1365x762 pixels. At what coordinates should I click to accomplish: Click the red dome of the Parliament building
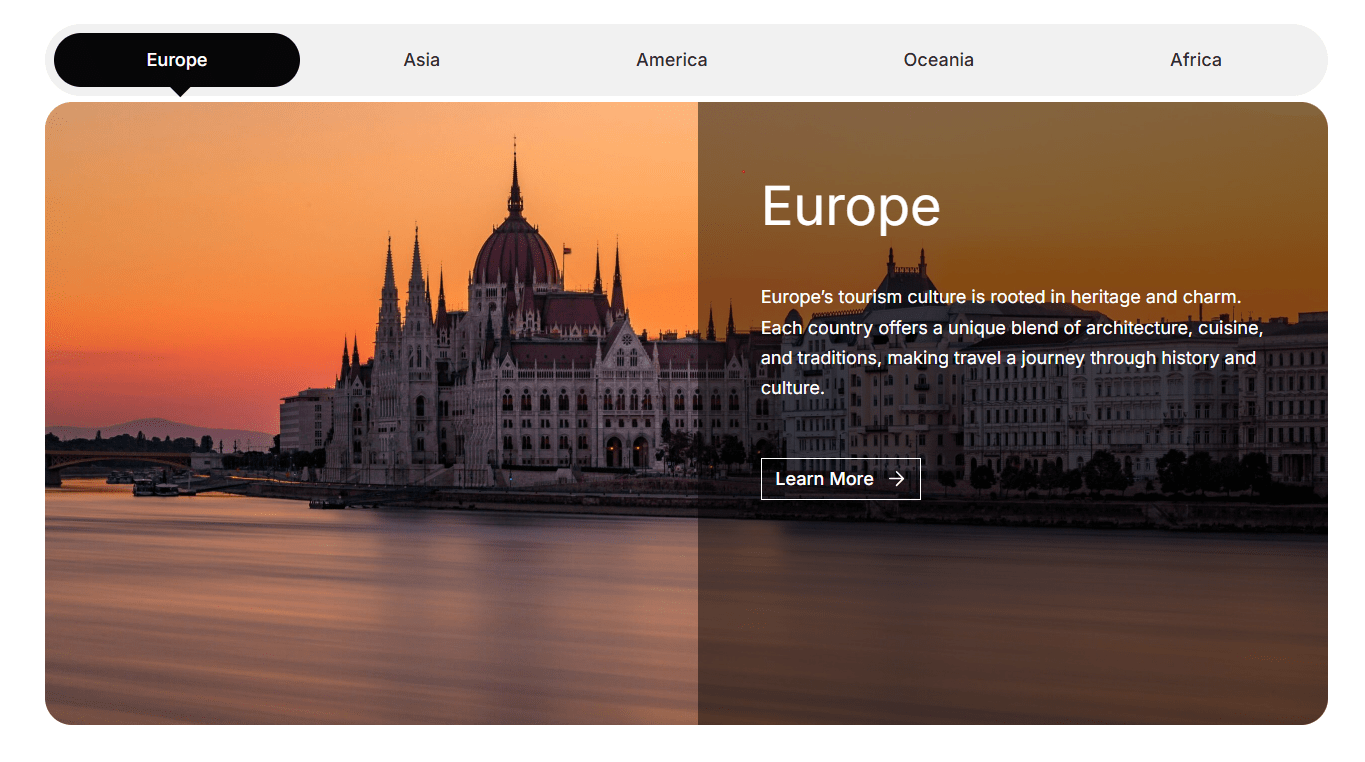[515, 255]
